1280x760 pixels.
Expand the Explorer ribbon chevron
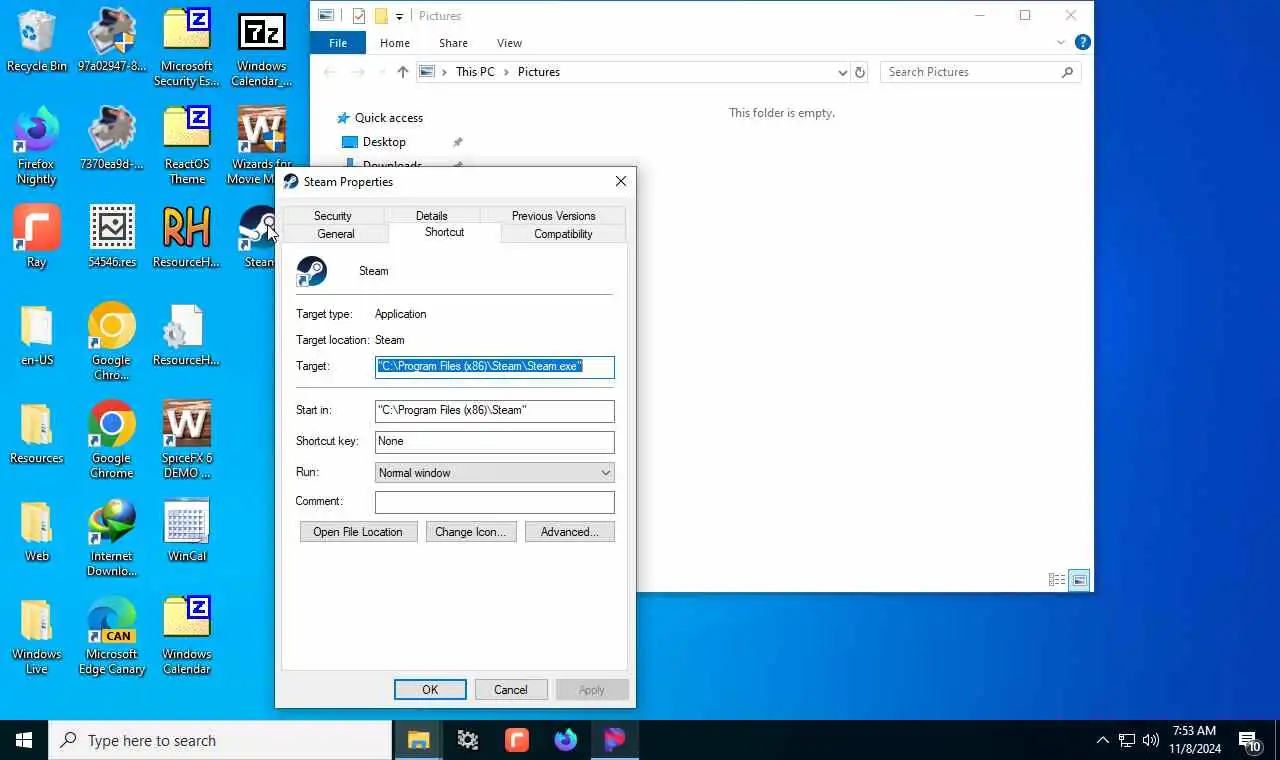1061,43
